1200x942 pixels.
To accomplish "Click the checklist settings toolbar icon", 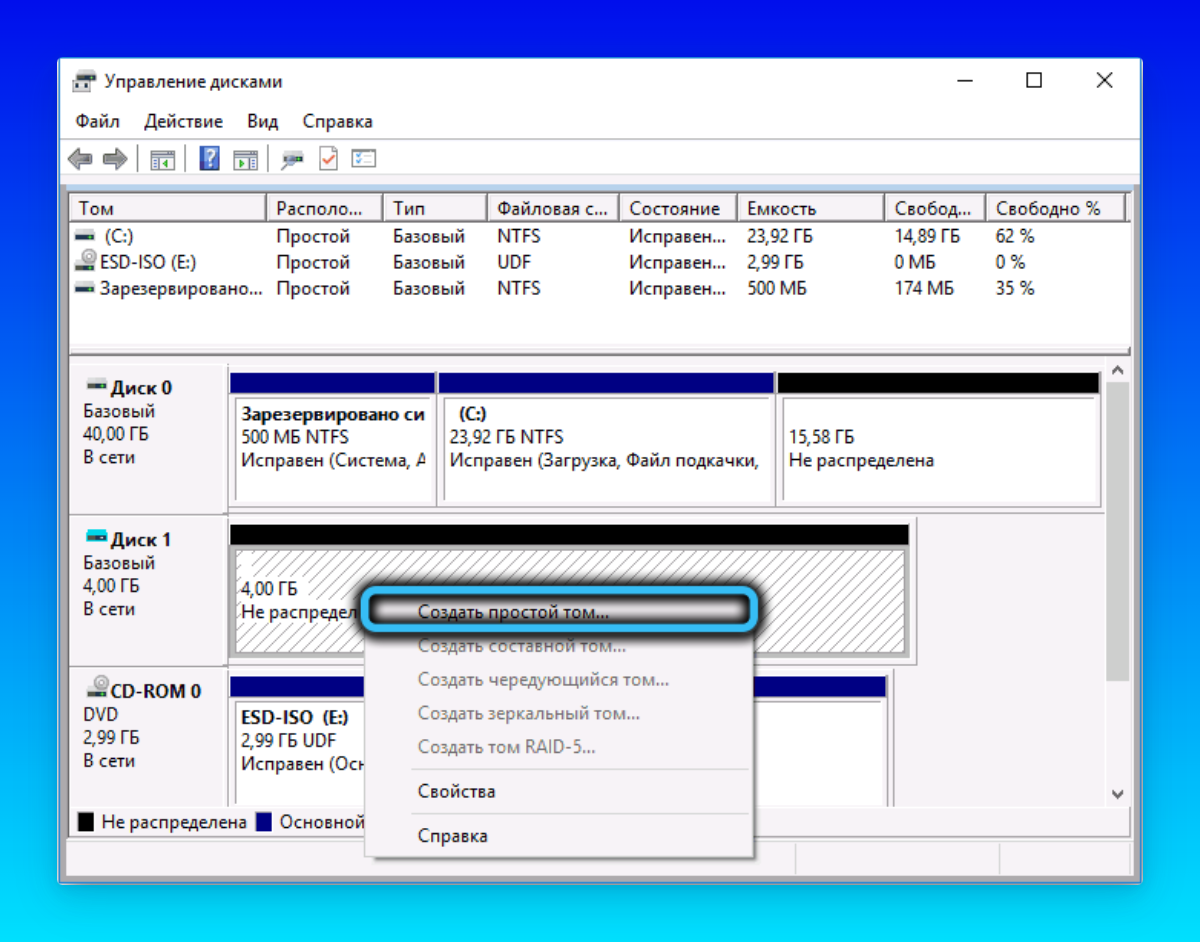I will tap(363, 159).
